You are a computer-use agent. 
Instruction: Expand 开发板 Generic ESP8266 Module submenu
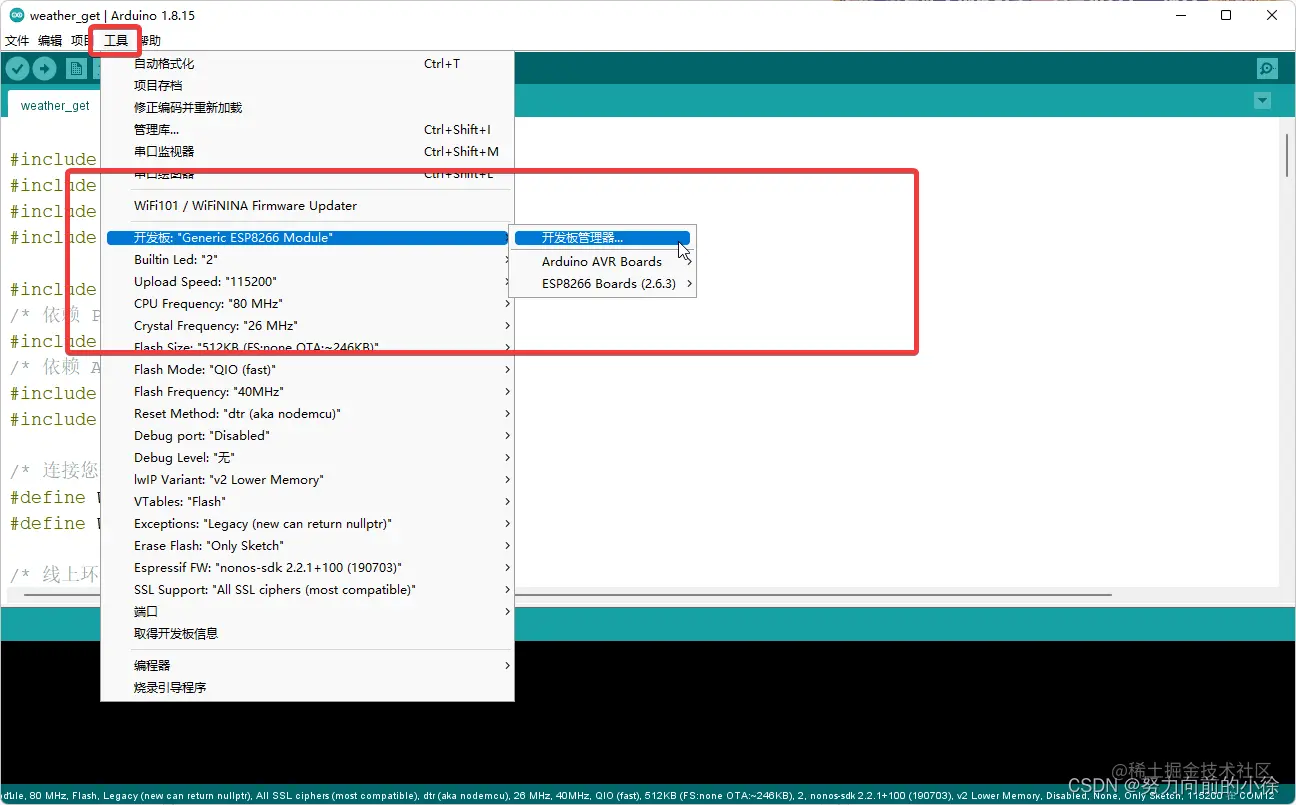tap(307, 237)
